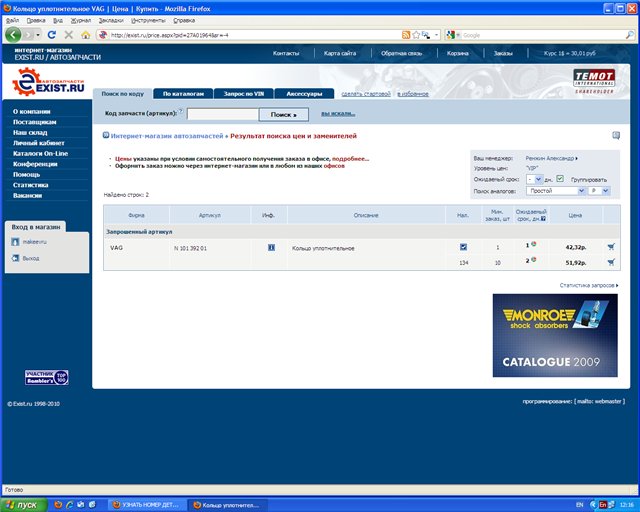This screenshot has height=512, width=640.
Task: Open the Ожидаемый срок days dropdown
Action: pyautogui.click(x=534, y=179)
